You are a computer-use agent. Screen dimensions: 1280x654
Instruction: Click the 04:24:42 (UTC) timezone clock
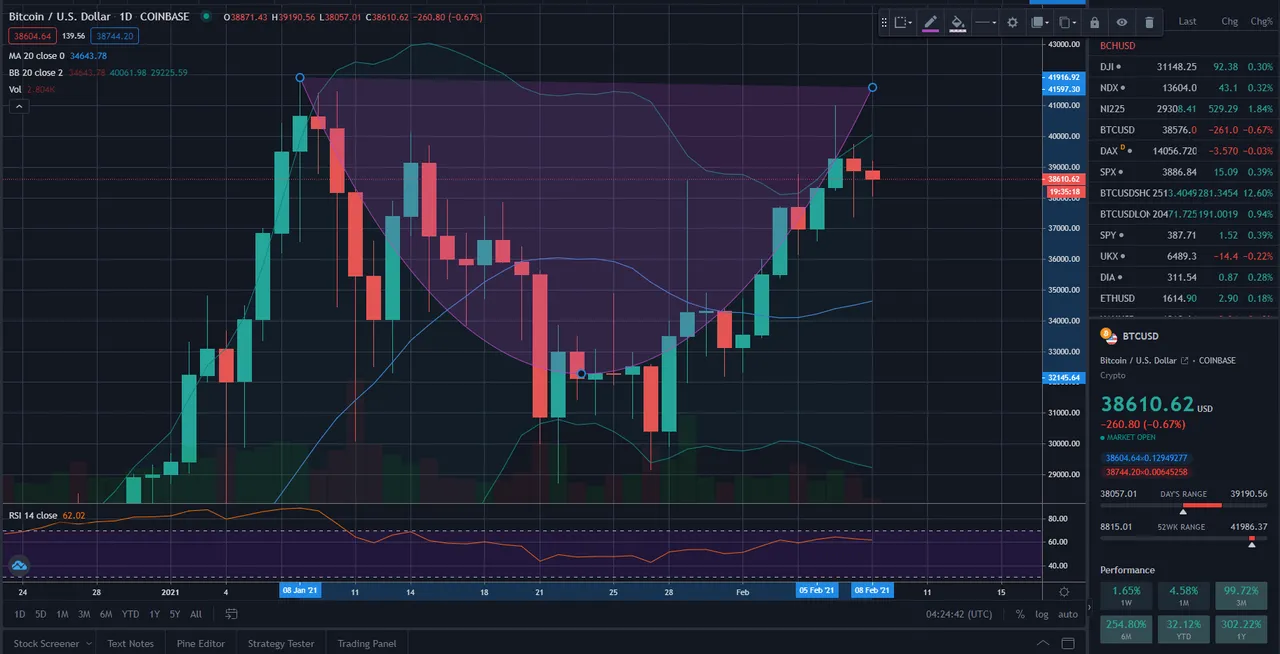[x=959, y=614]
